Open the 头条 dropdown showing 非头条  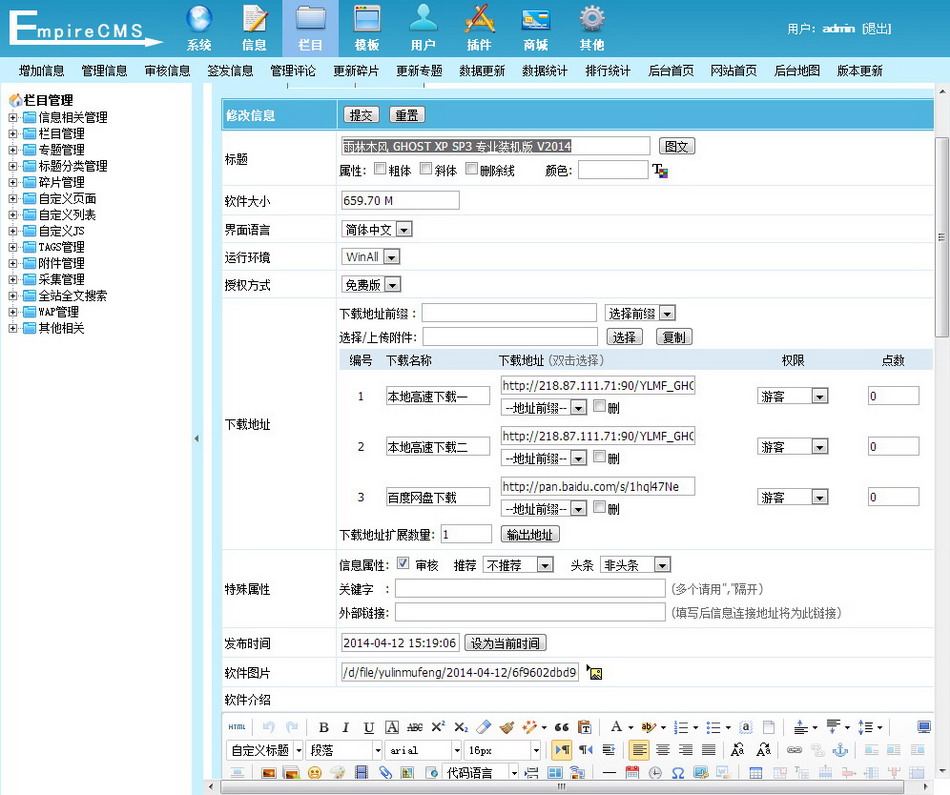point(634,565)
